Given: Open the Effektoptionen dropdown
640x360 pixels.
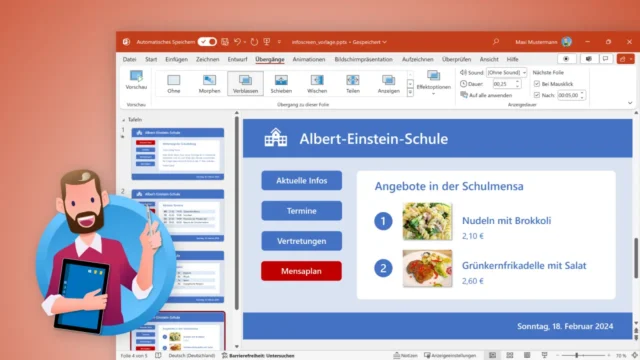Looking at the screenshot, I should click(433, 83).
